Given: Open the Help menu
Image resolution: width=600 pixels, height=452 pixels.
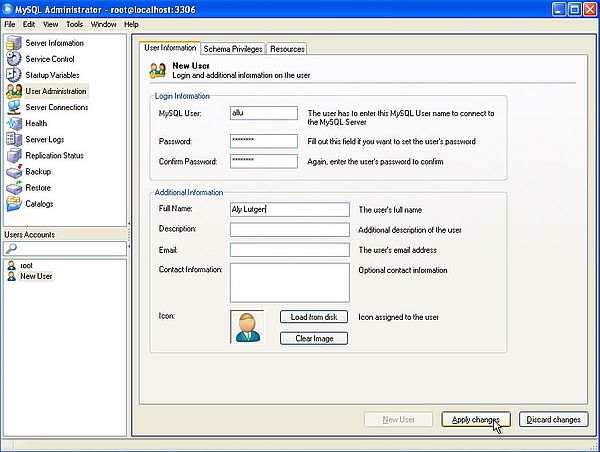Looking at the screenshot, I should point(131,24).
